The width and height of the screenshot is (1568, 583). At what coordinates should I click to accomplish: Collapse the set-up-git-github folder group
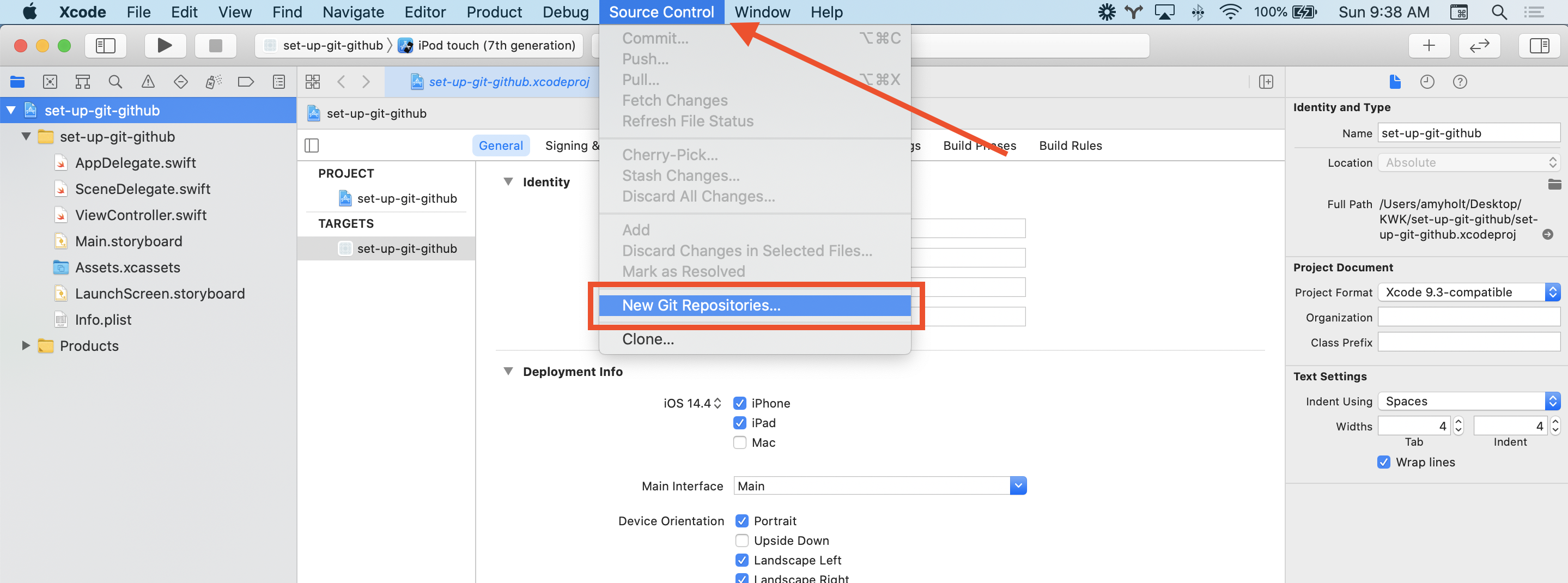(26, 136)
